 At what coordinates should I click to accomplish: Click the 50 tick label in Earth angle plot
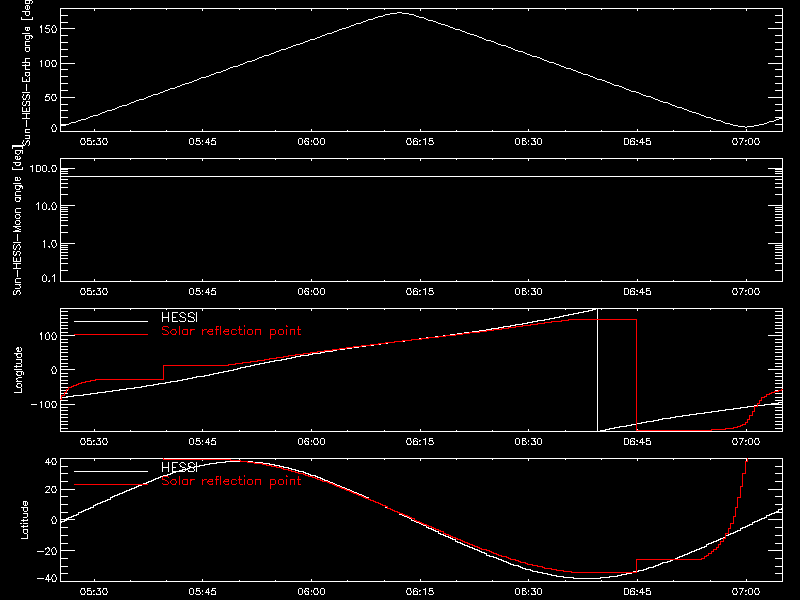pyautogui.click(x=51, y=97)
